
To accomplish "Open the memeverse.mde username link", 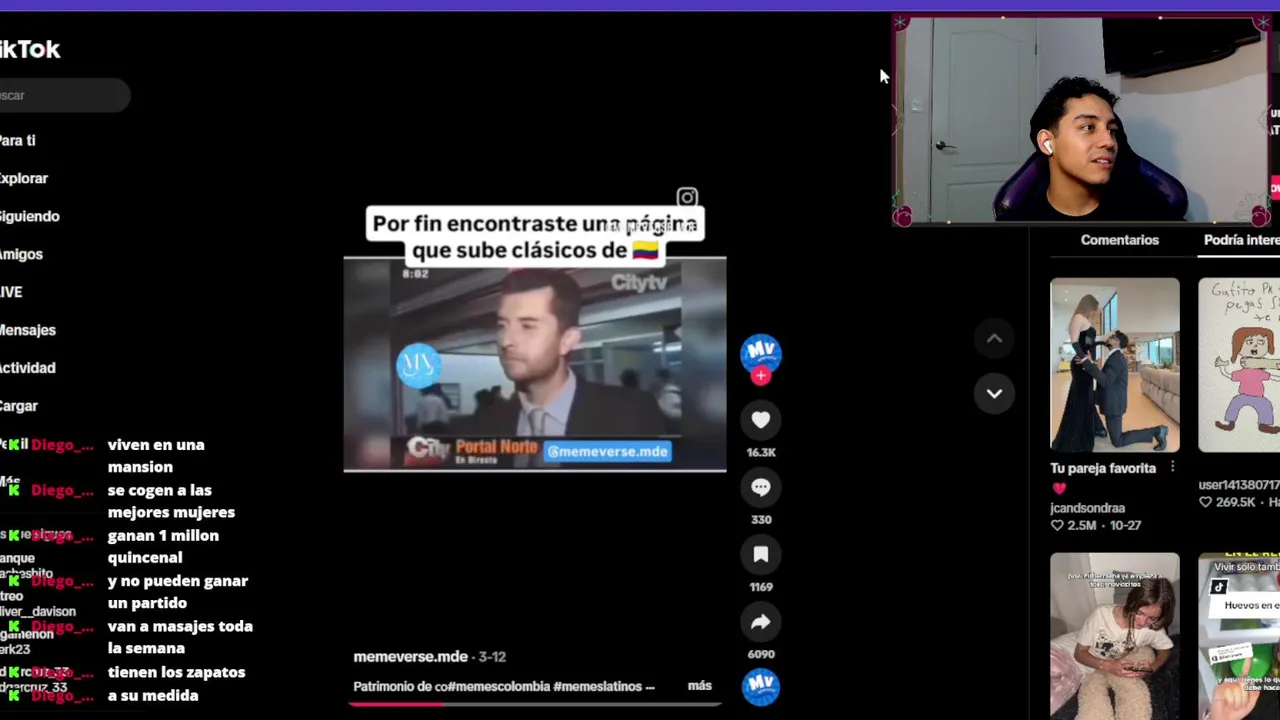I will pyautogui.click(x=410, y=657).
